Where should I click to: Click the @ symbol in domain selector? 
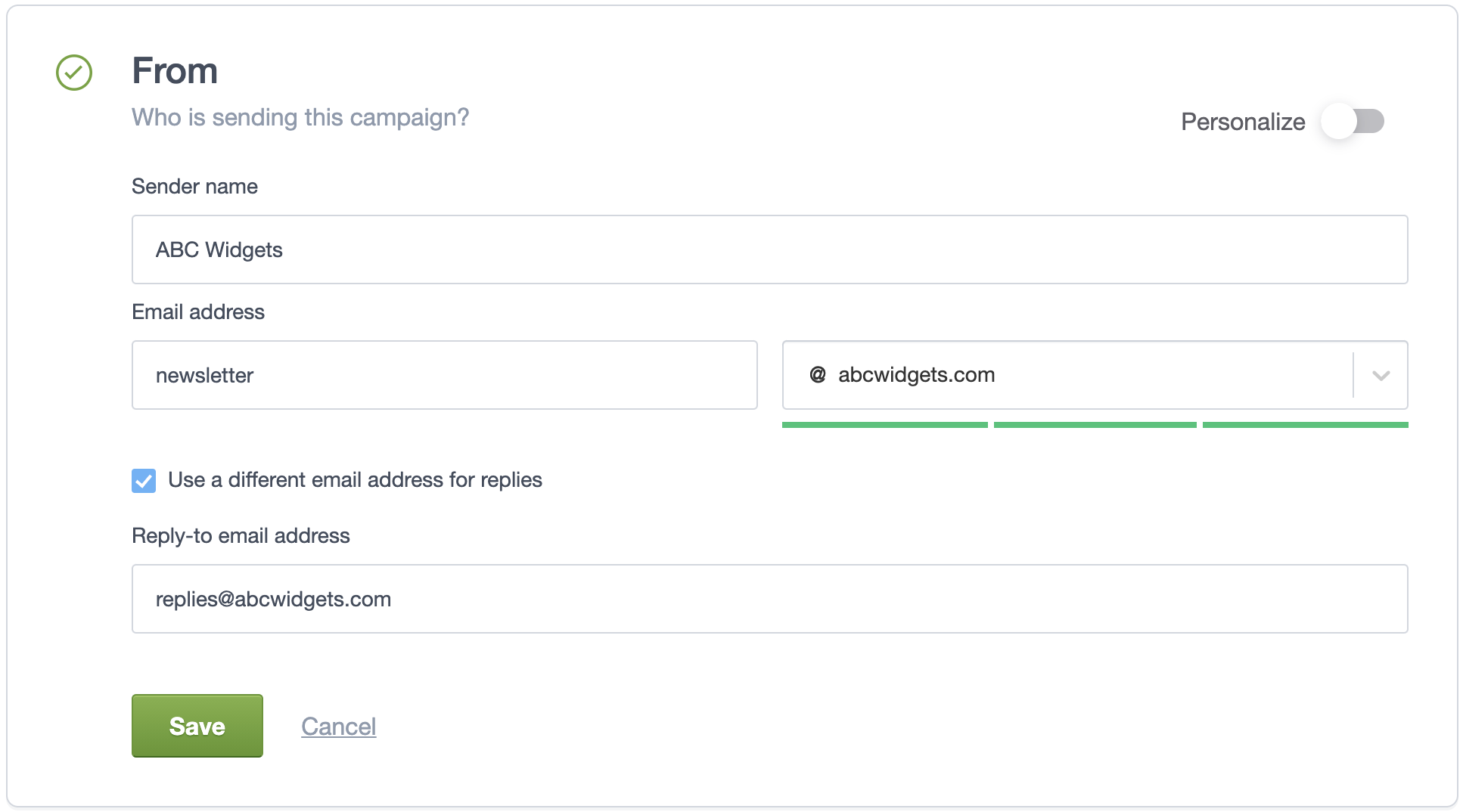pyautogui.click(x=818, y=375)
